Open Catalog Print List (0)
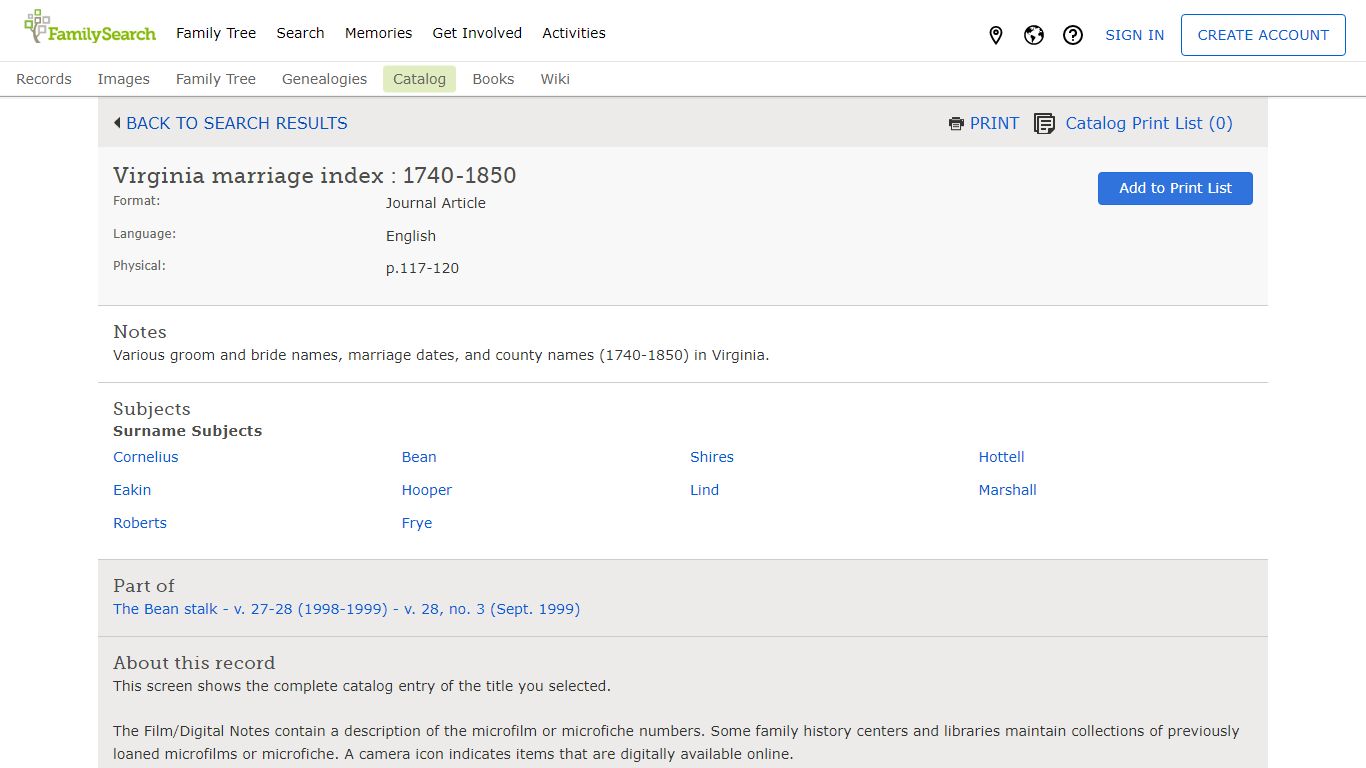The height and width of the screenshot is (768, 1366). click(1149, 123)
